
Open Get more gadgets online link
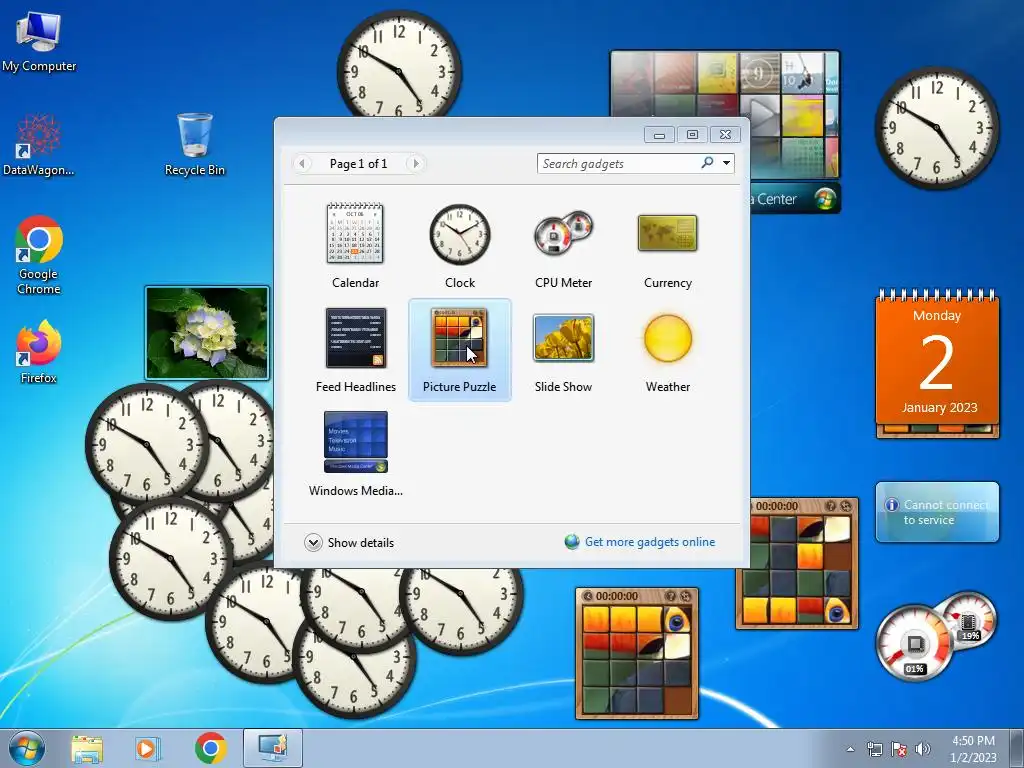[650, 542]
